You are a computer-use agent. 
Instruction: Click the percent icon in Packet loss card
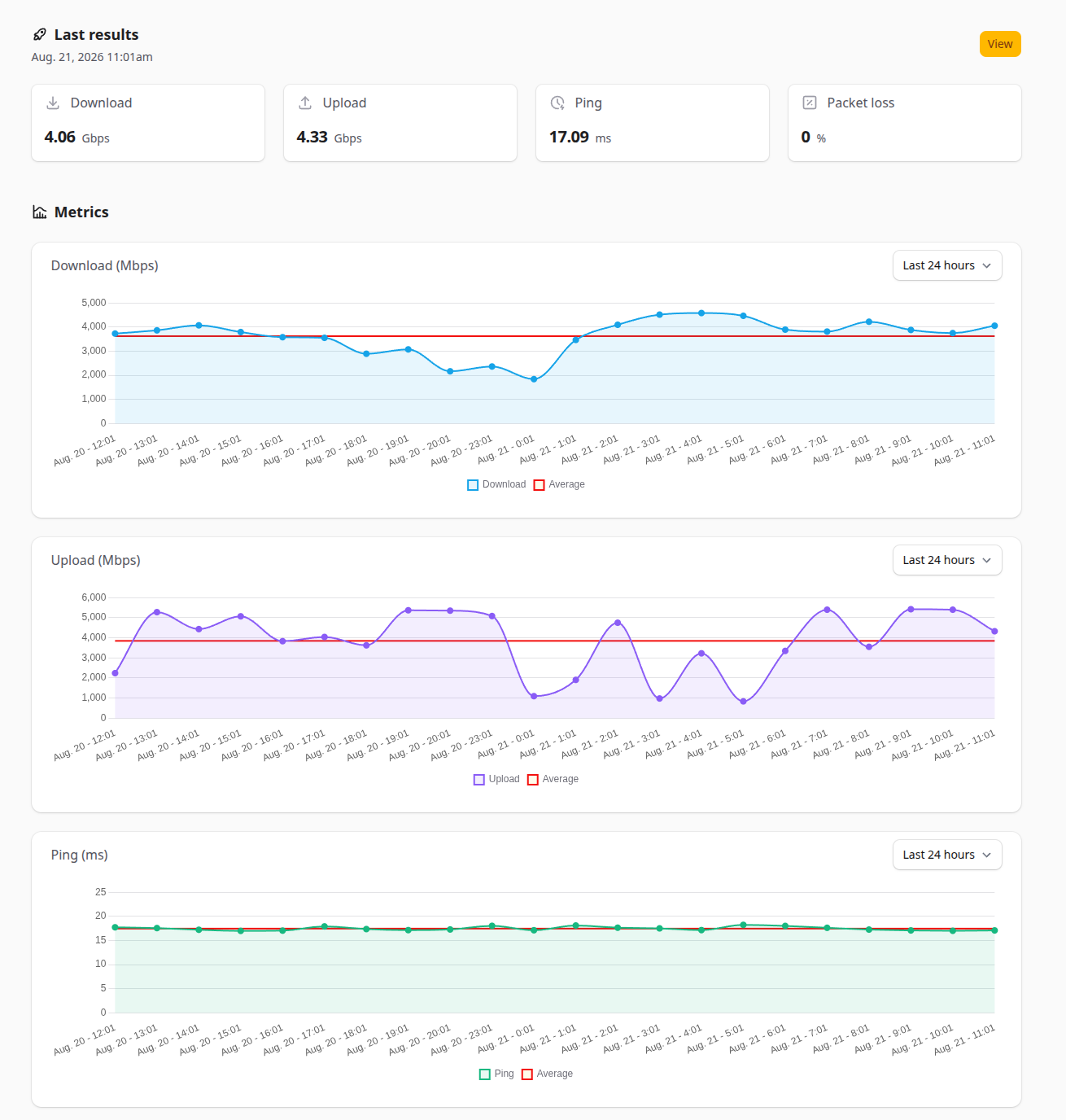[x=810, y=103]
